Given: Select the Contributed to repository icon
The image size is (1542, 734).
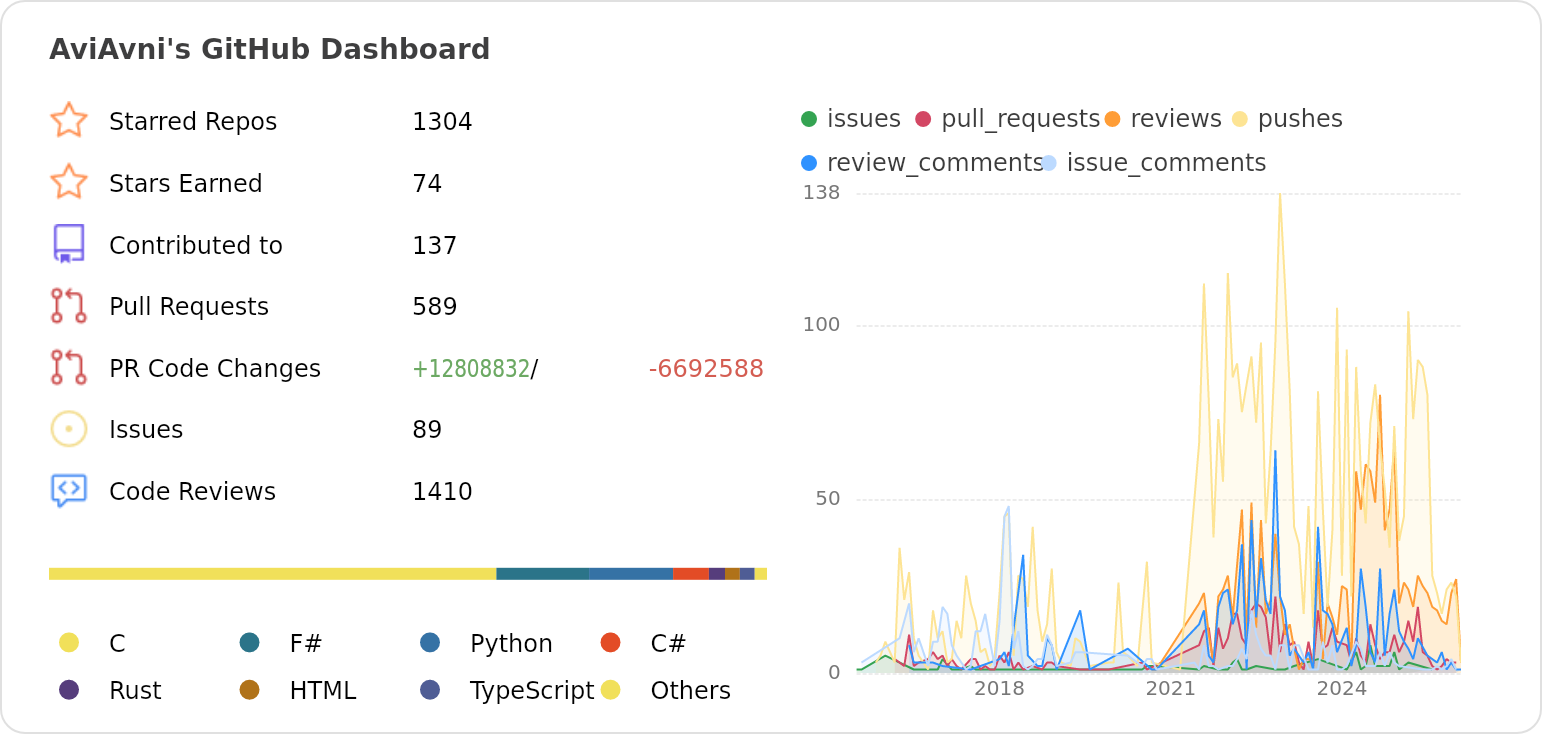Looking at the screenshot, I should pos(70,244).
